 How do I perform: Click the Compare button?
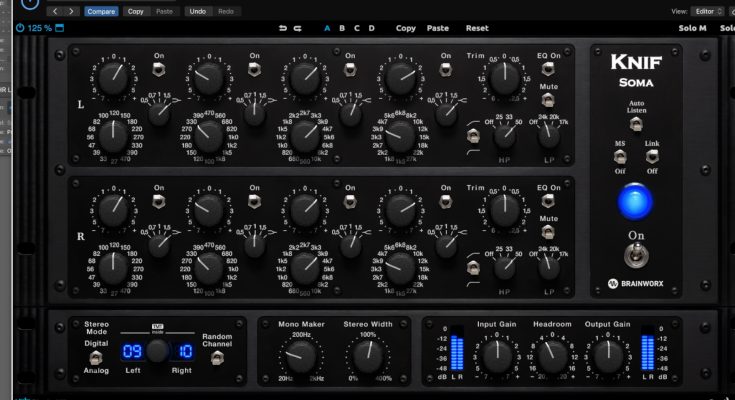point(101,11)
